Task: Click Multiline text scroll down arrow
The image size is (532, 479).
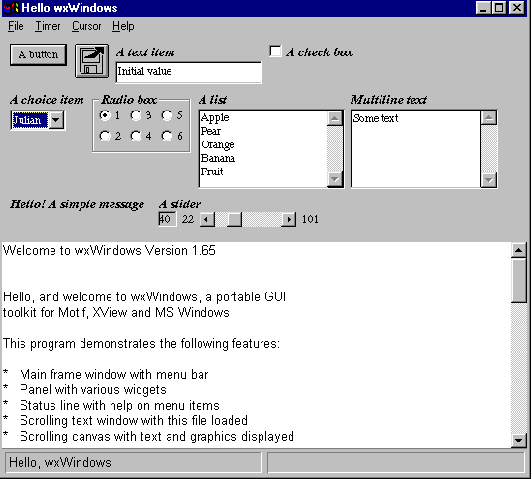Action: click(489, 179)
